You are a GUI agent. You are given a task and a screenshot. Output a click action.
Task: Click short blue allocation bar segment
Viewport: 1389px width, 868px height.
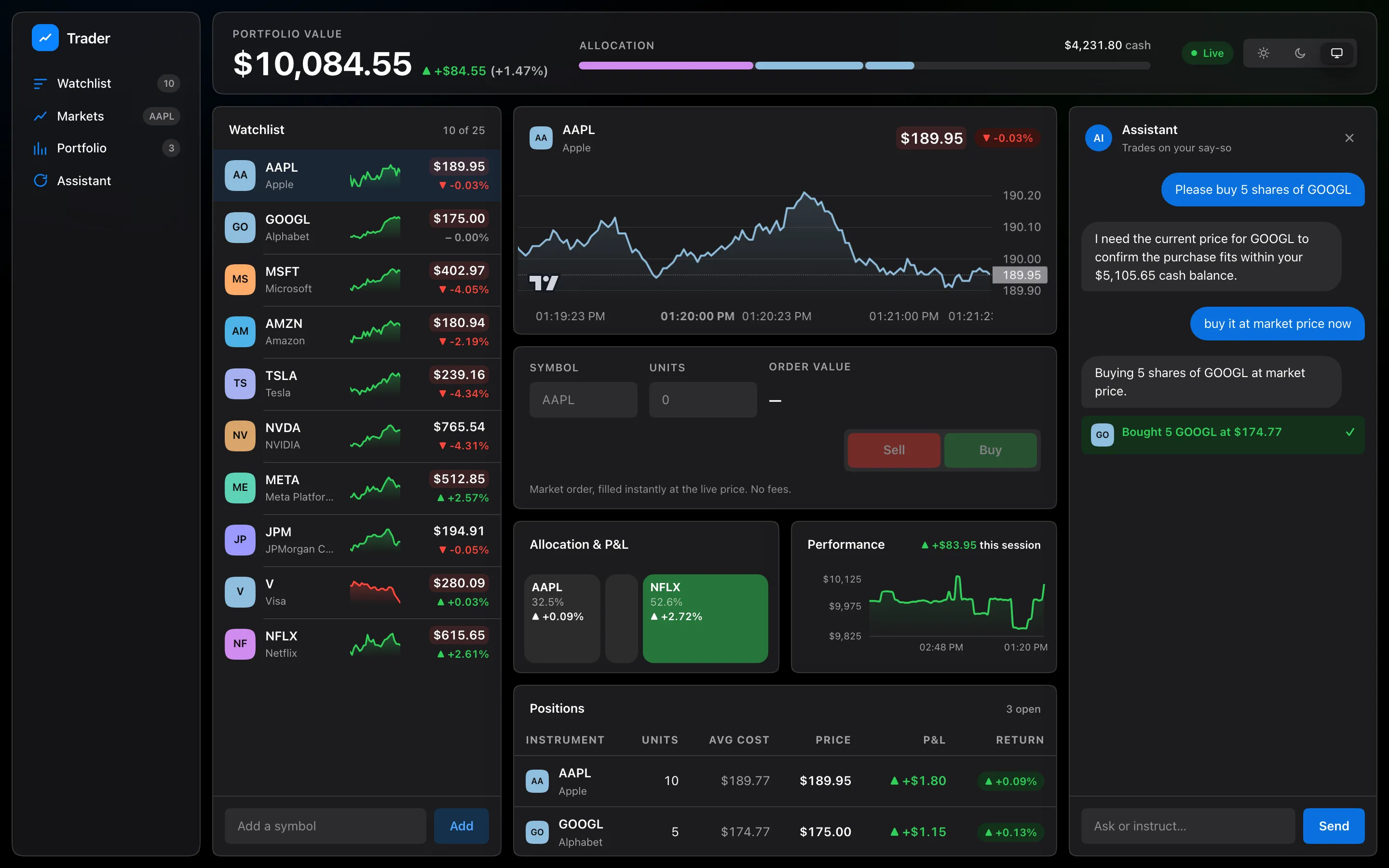click(889, 66)
